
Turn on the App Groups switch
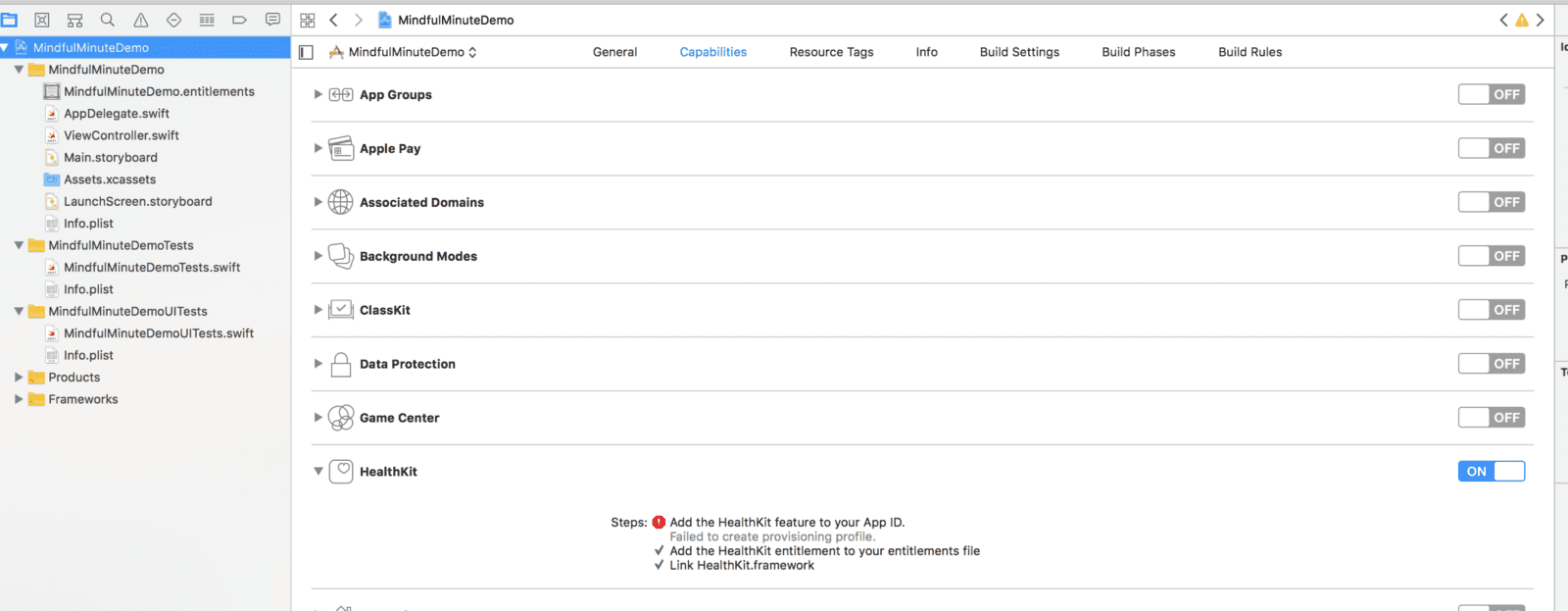coord(1491,94)
